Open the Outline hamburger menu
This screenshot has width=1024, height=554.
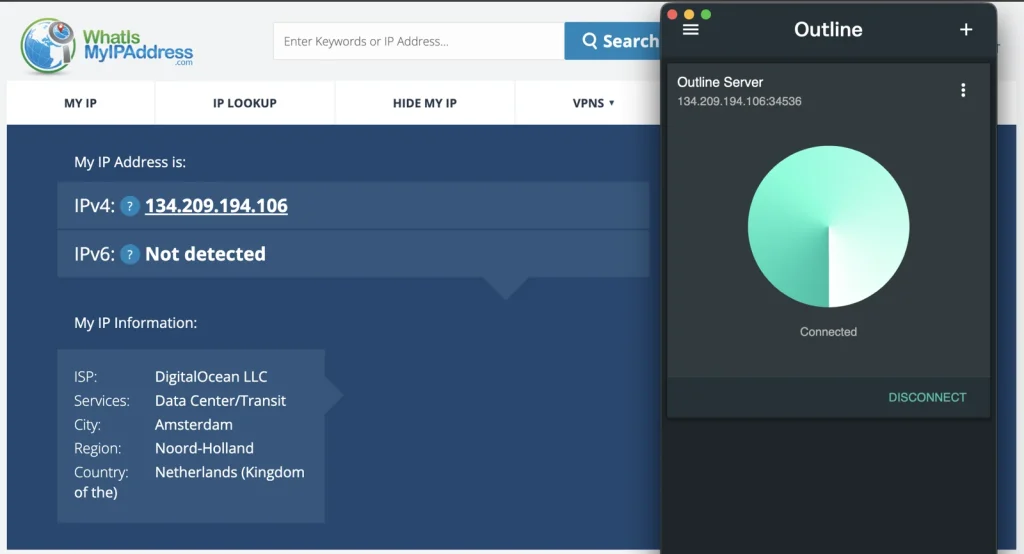[x=690, y=30]
